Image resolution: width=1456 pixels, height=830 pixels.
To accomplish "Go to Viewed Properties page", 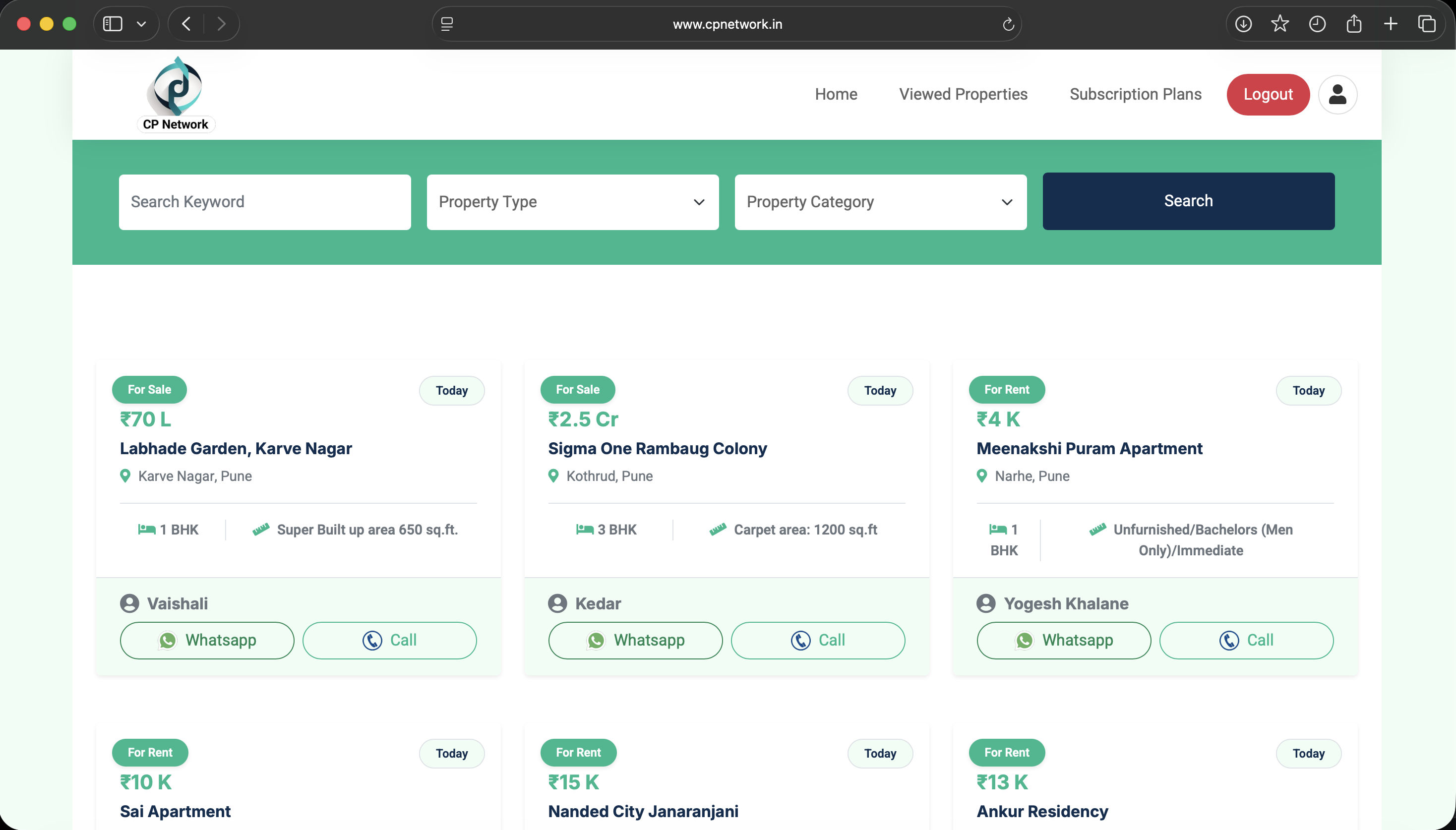I will 963,94.
